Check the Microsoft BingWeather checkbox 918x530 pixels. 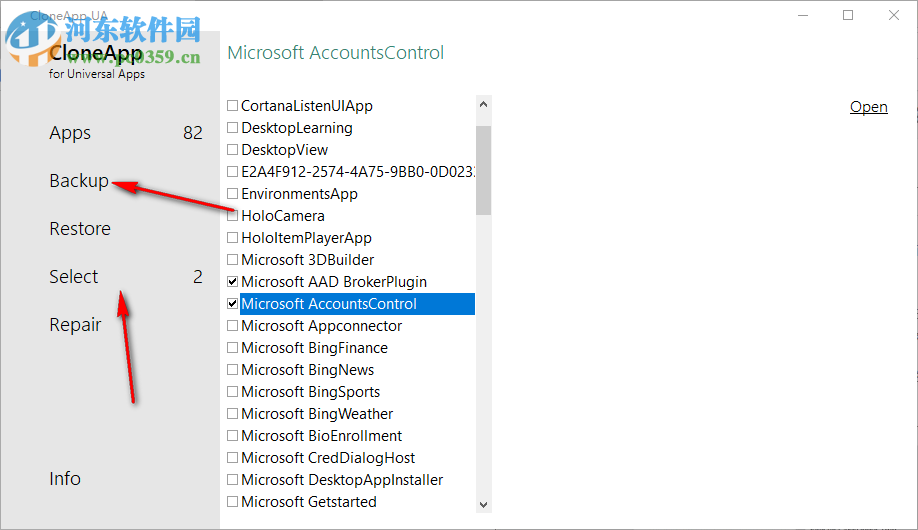[233, 414]
